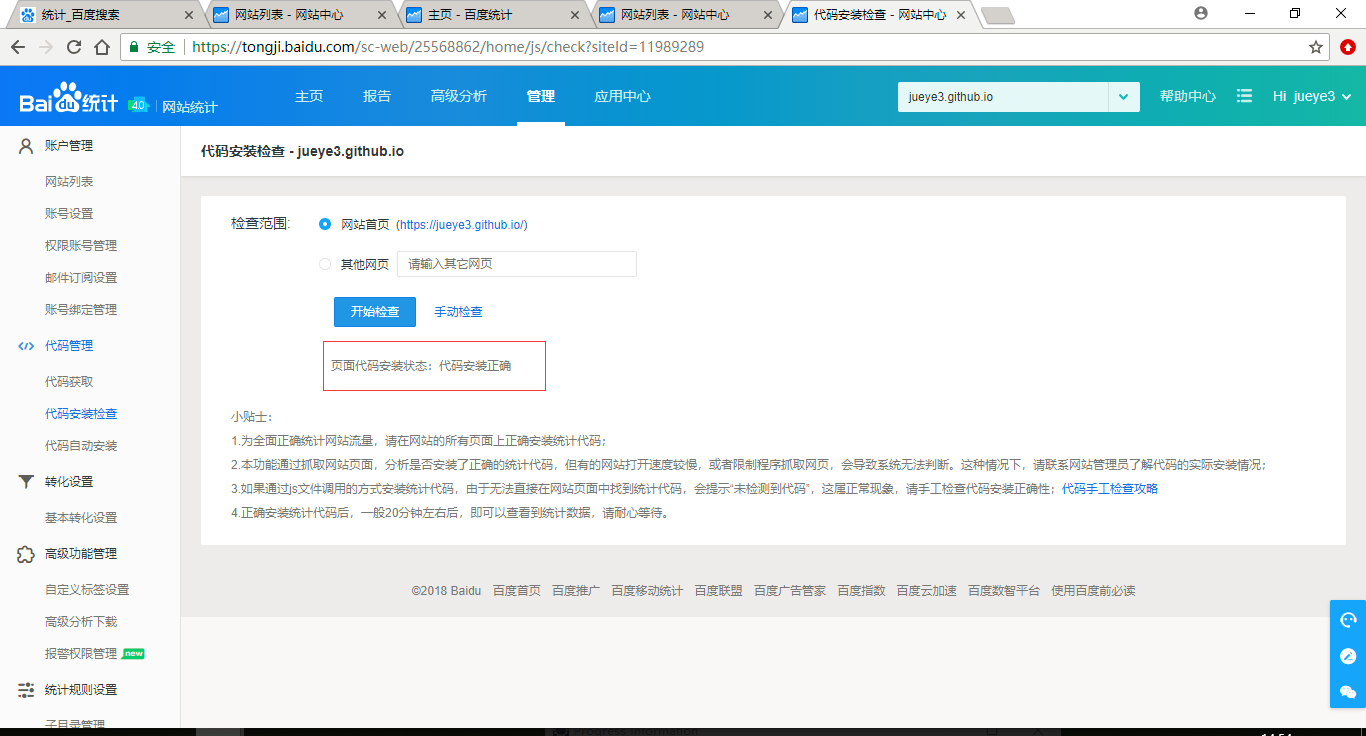Open the 应用中心 navigation tab
Screen dimensions: 1366x736
622,96
